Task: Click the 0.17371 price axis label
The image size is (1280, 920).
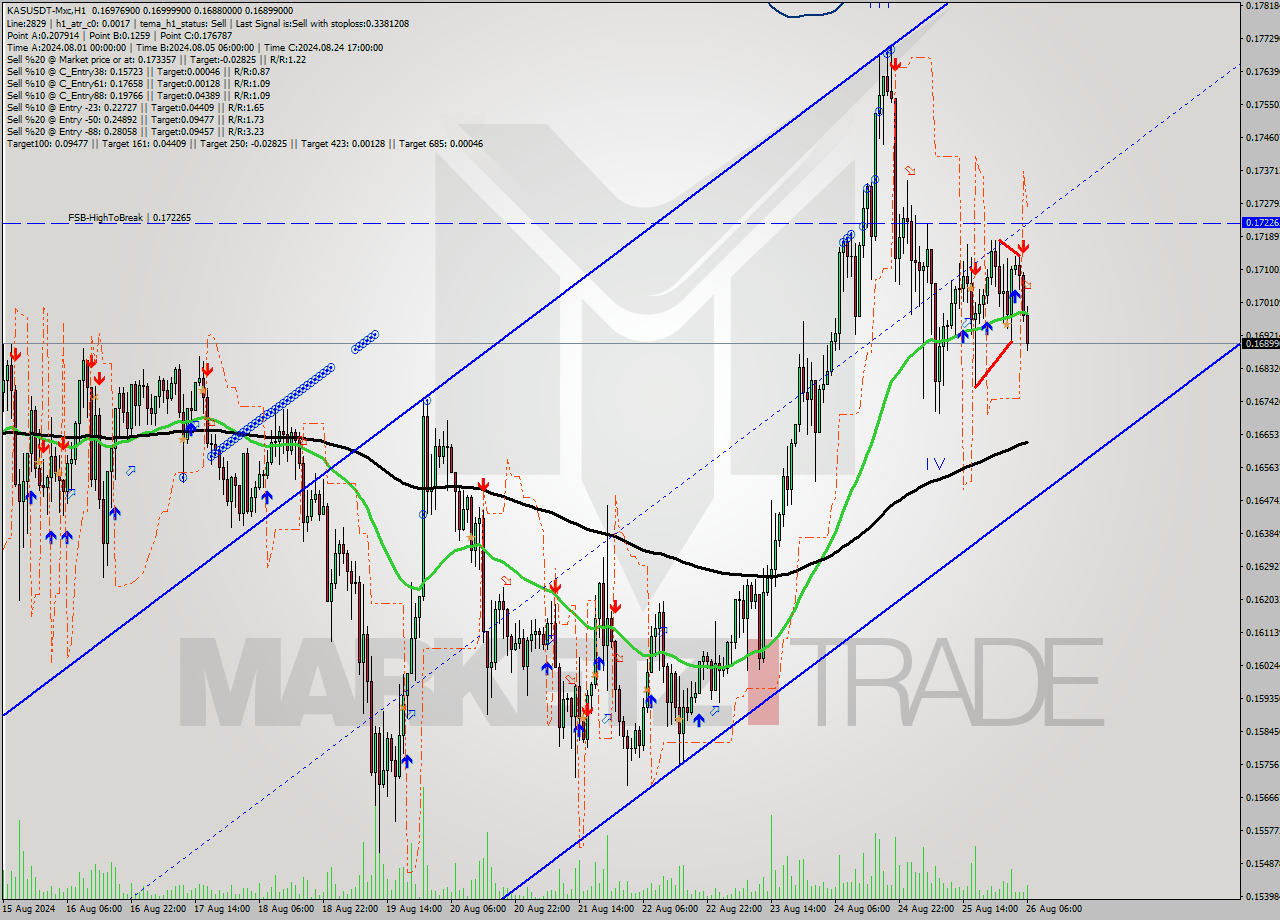Action: click(x=1263, y=171)
